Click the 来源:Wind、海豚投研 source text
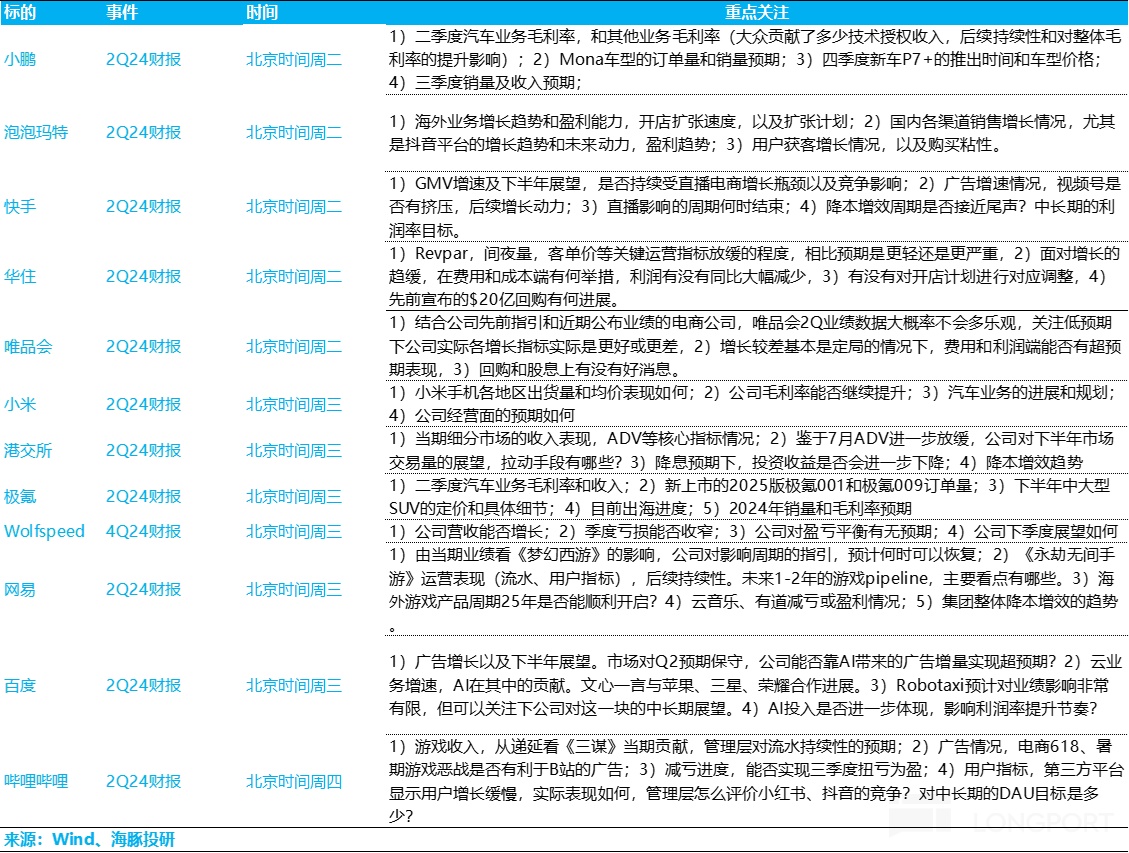This screenshot has height=853, width=1129. coord(90,839)
